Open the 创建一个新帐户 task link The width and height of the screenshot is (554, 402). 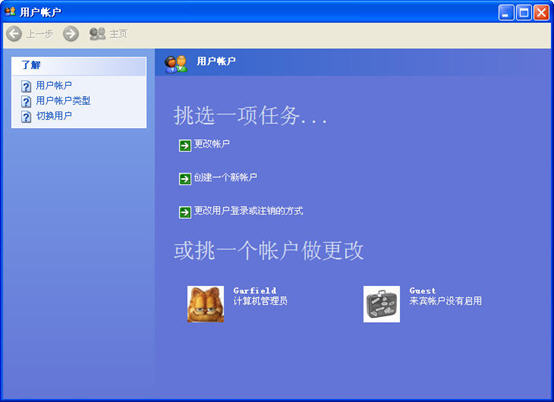[225, 177]
